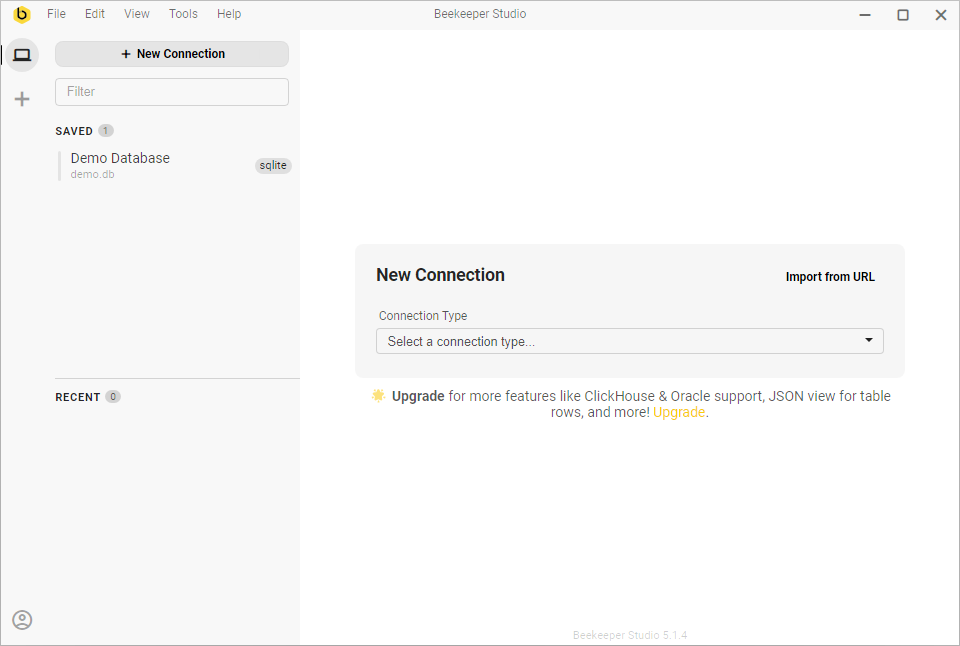Click the plus icon in left sidebar
This screenshot has height=646, width=960.
22,99
